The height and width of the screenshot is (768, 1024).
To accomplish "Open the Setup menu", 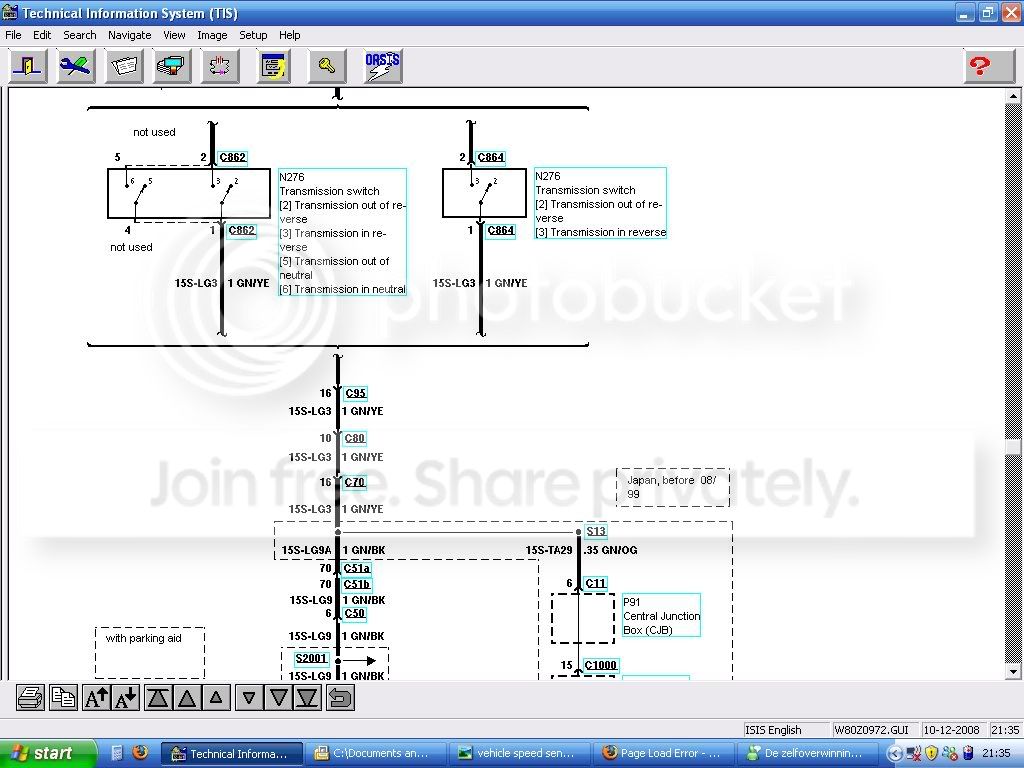I will (253, 35).
